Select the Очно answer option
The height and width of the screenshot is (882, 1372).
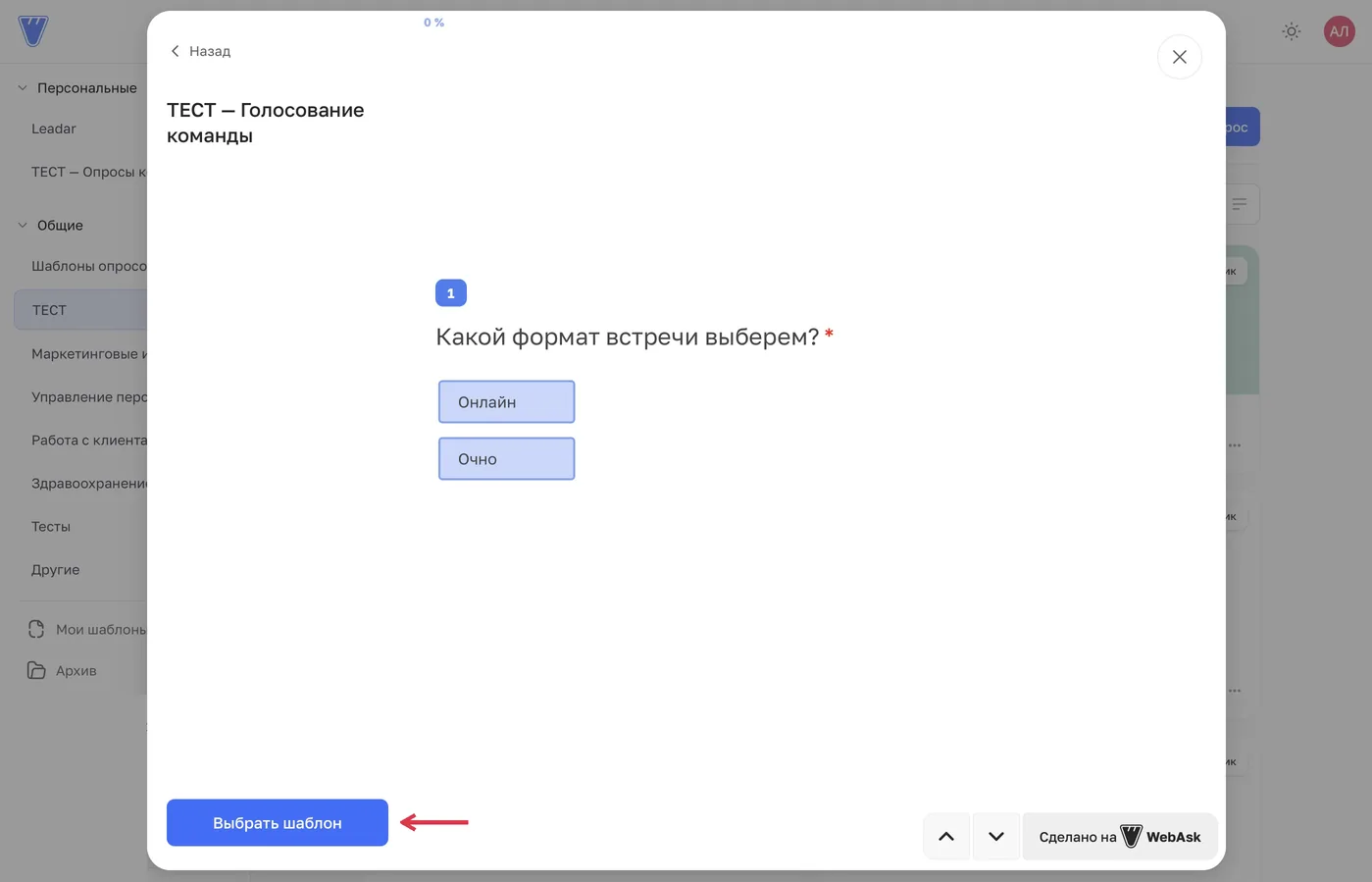(x=506, y=459)
